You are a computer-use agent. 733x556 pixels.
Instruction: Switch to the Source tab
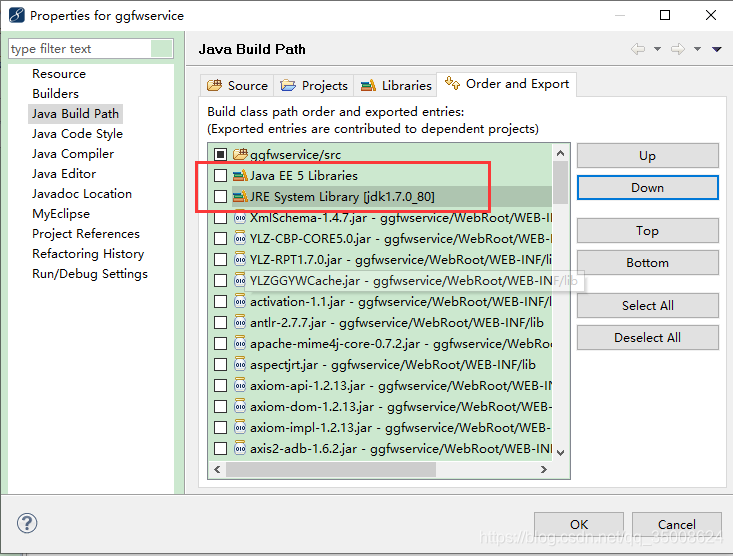point(237,86)
